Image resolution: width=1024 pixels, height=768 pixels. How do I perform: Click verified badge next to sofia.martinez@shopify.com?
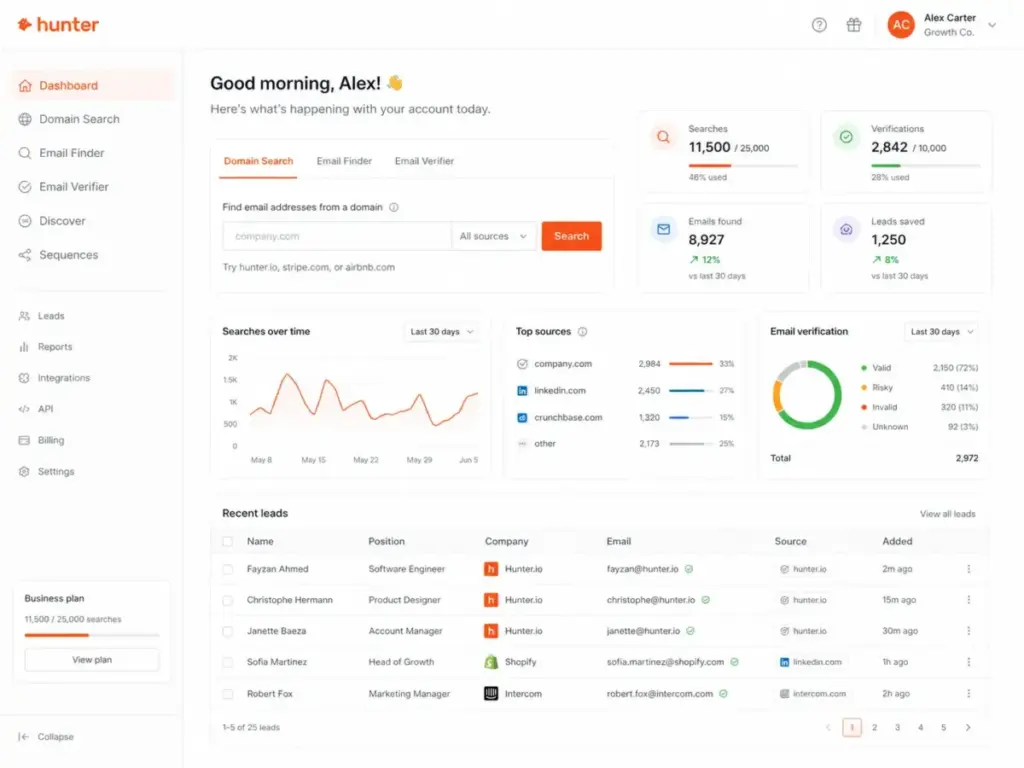click(x=735, y=662)
